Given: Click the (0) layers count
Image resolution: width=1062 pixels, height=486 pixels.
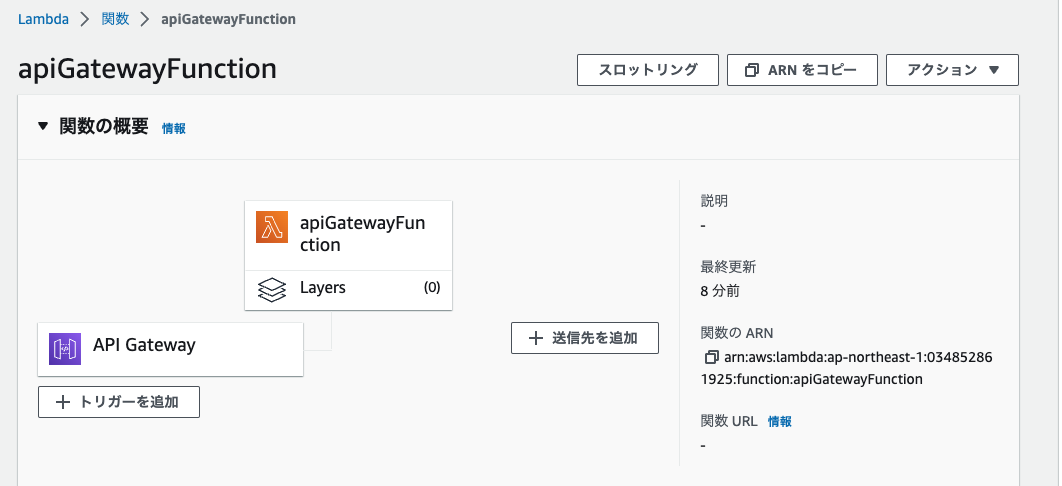Looking at the screenshot, I should point(431,288).
